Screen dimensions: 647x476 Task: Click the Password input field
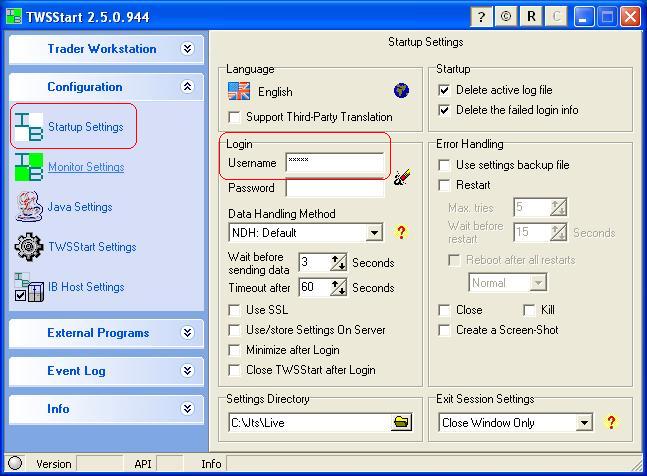click(x=335, y=188)
